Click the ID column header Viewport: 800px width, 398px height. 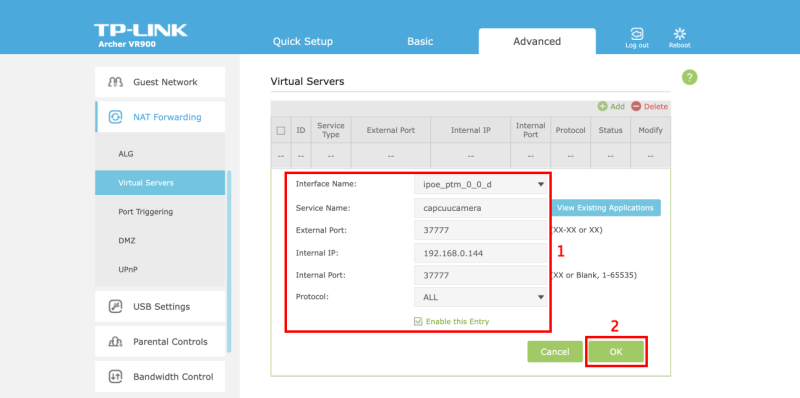pyautogui.click(x=301, y=130)
